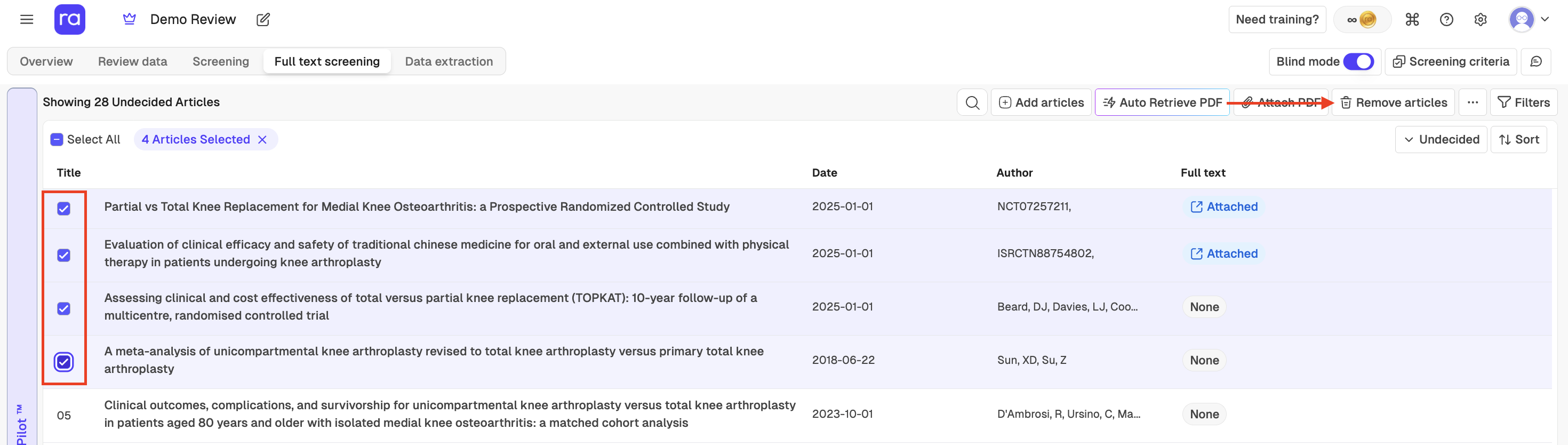
Task: Open the user profile avatar dropdown
Action: pyautogui.click(x=1529, y=20)
